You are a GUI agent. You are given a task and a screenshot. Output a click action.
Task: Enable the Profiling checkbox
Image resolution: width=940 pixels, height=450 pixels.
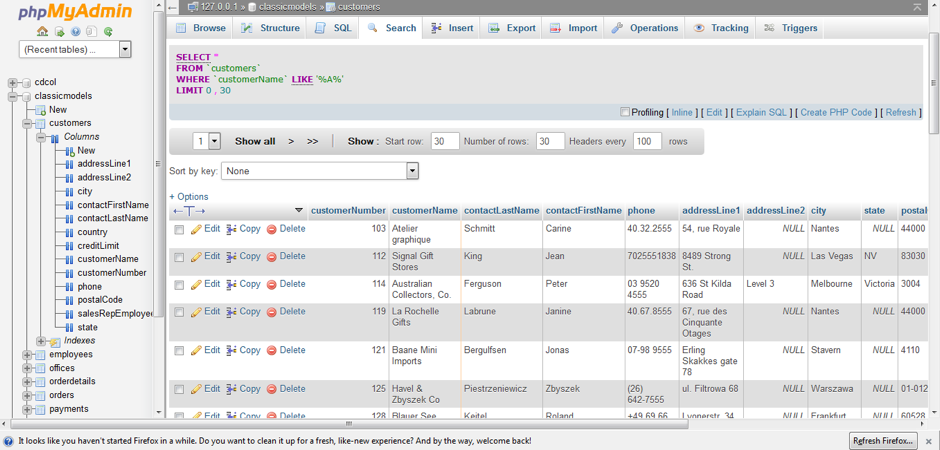(x=625, y=113)
